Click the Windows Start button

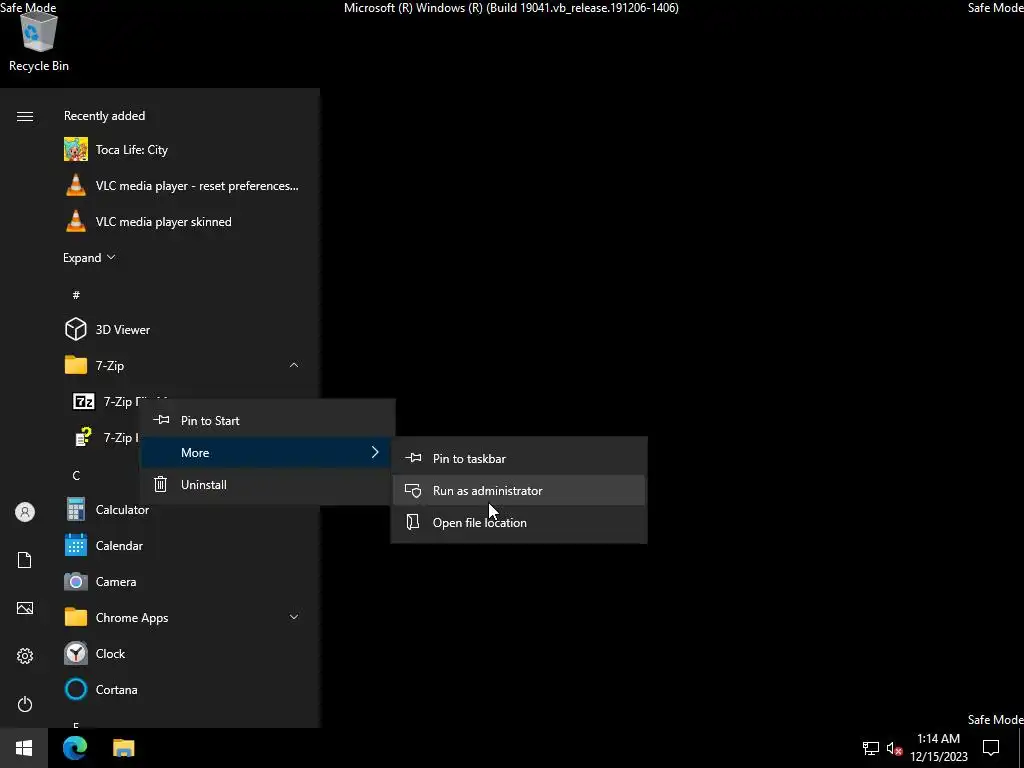(24, 747)
